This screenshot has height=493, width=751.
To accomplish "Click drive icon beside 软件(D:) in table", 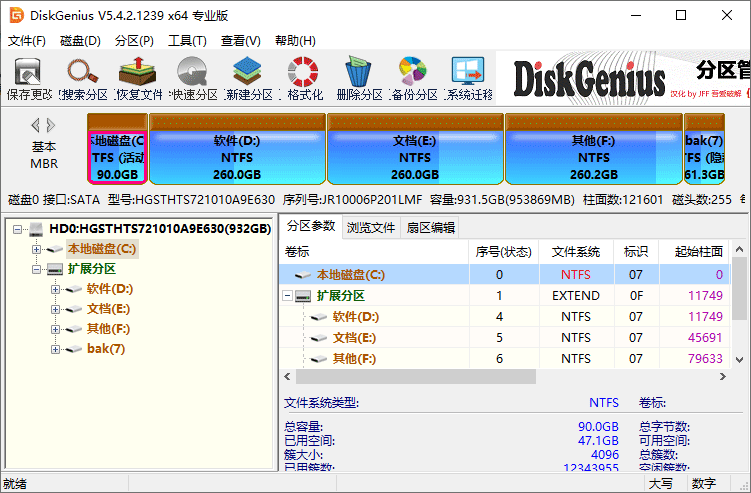I will click(x=319, y=317).
